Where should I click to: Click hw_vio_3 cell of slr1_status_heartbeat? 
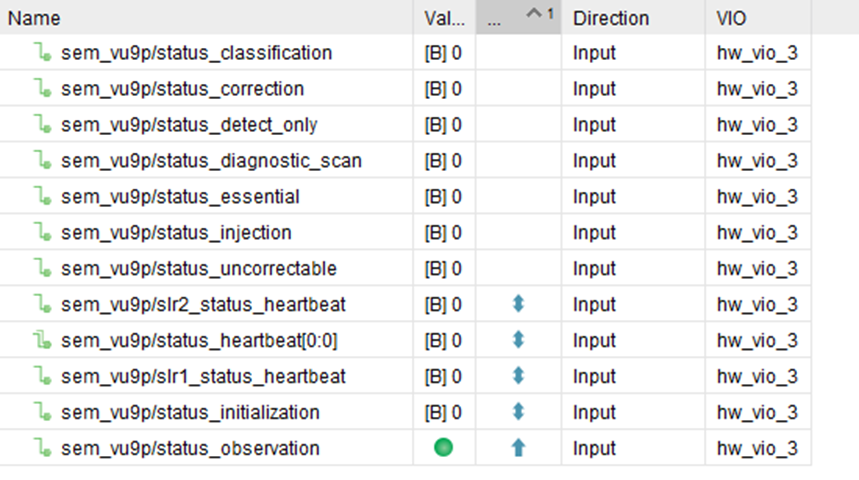757,376
